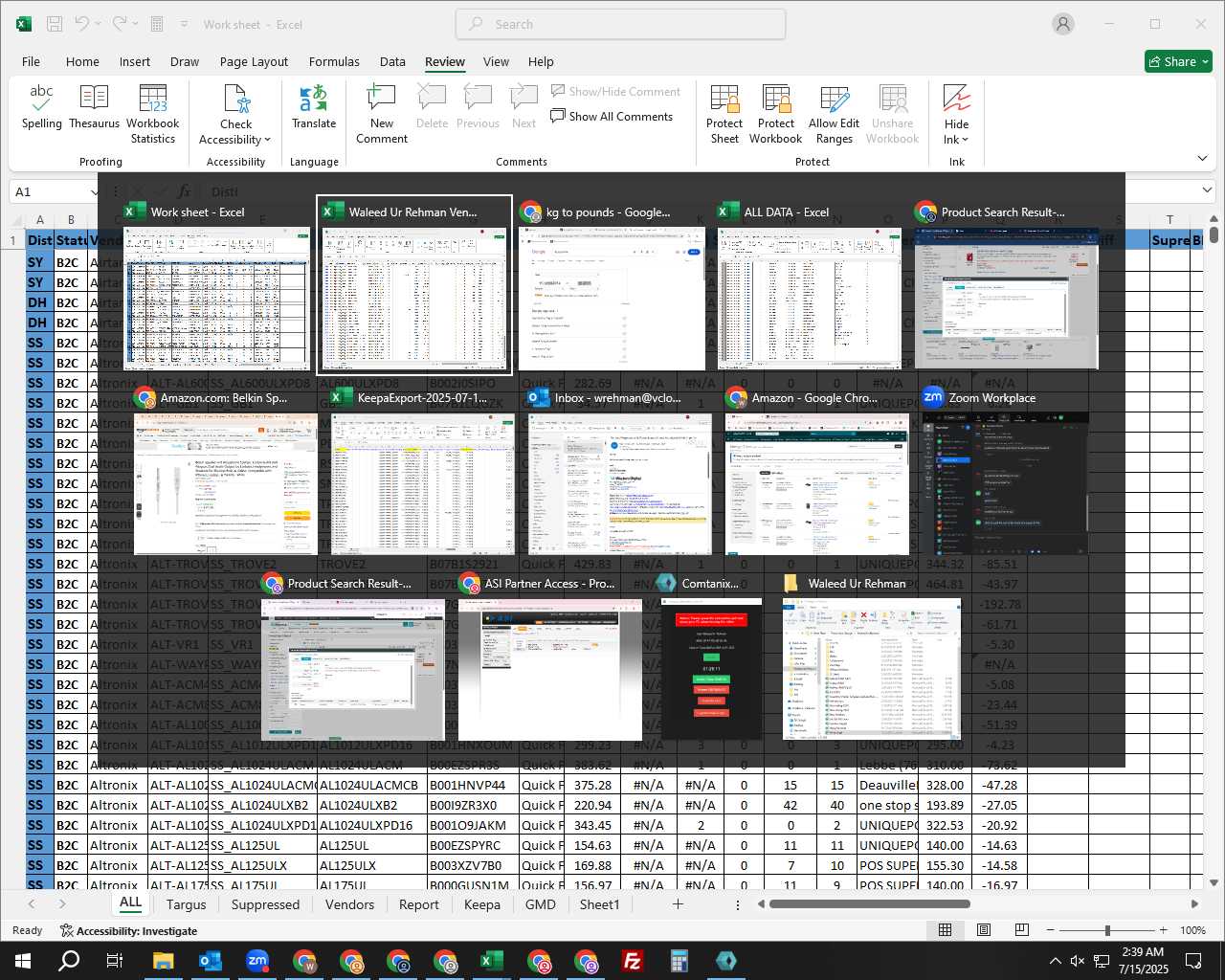Open Outlook from the taskbar

[x=211, y=961]
